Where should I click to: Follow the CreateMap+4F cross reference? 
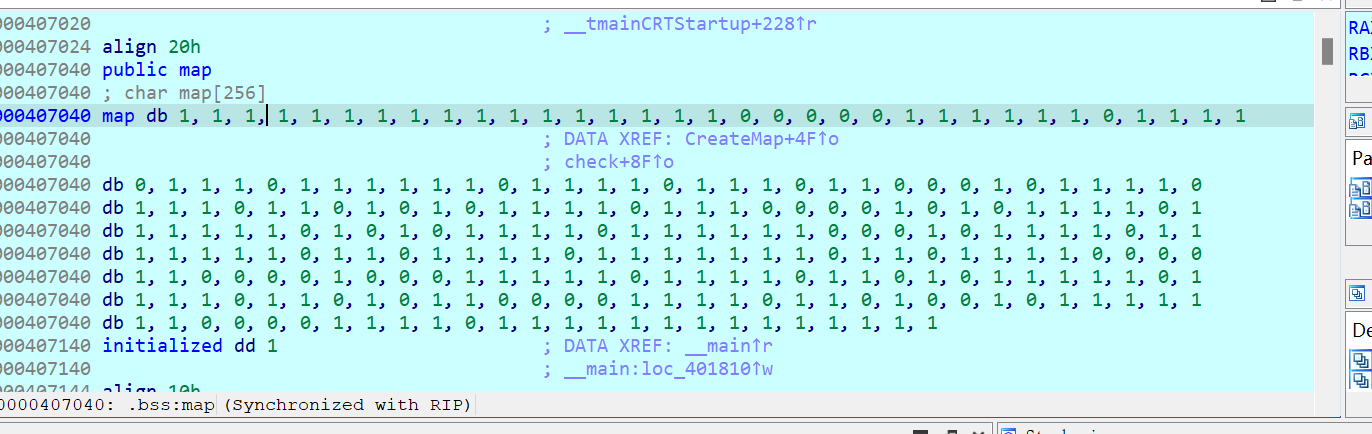[761, 139]
